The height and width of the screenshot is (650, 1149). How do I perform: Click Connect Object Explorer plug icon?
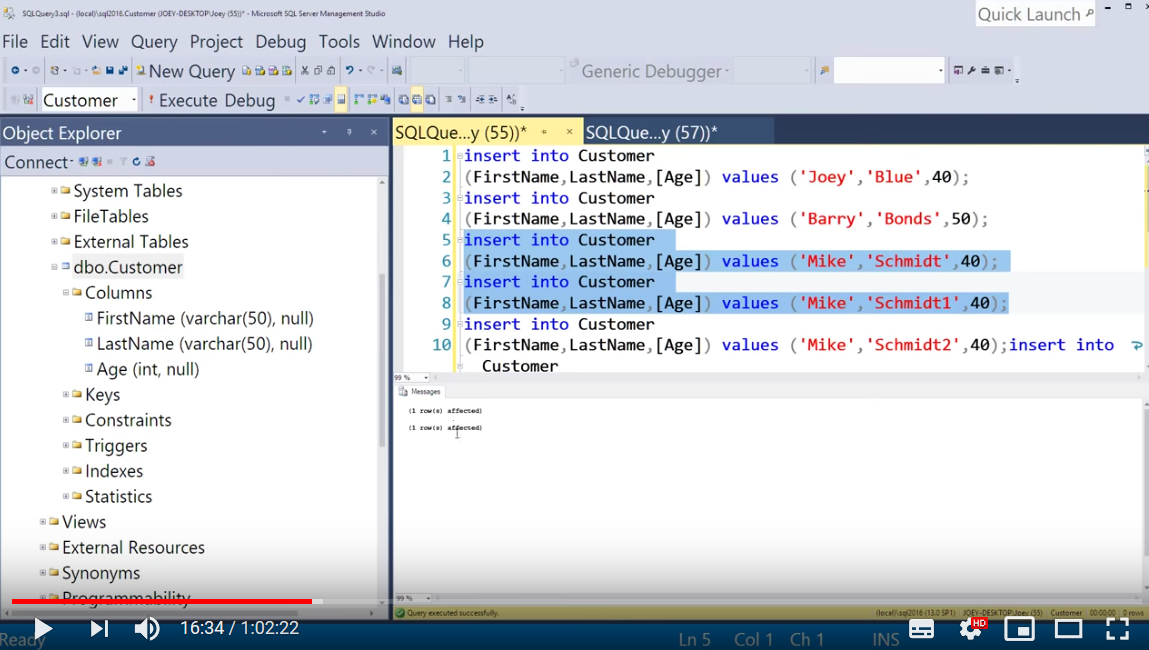click(x=83, y=161)
